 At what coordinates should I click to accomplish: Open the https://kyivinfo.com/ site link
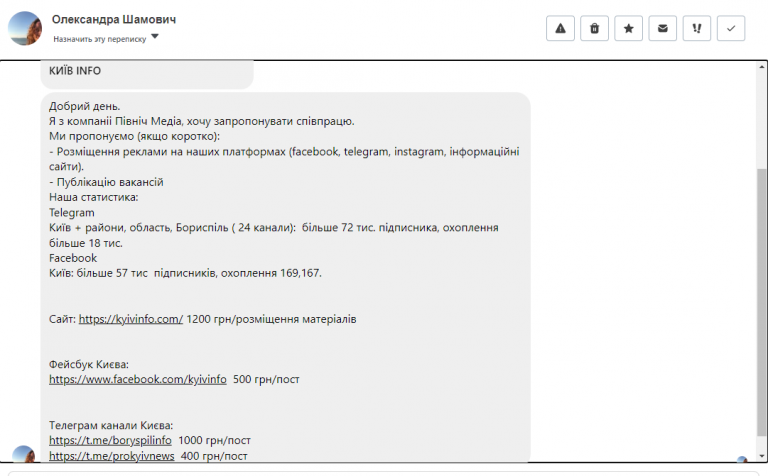(131, 319)
